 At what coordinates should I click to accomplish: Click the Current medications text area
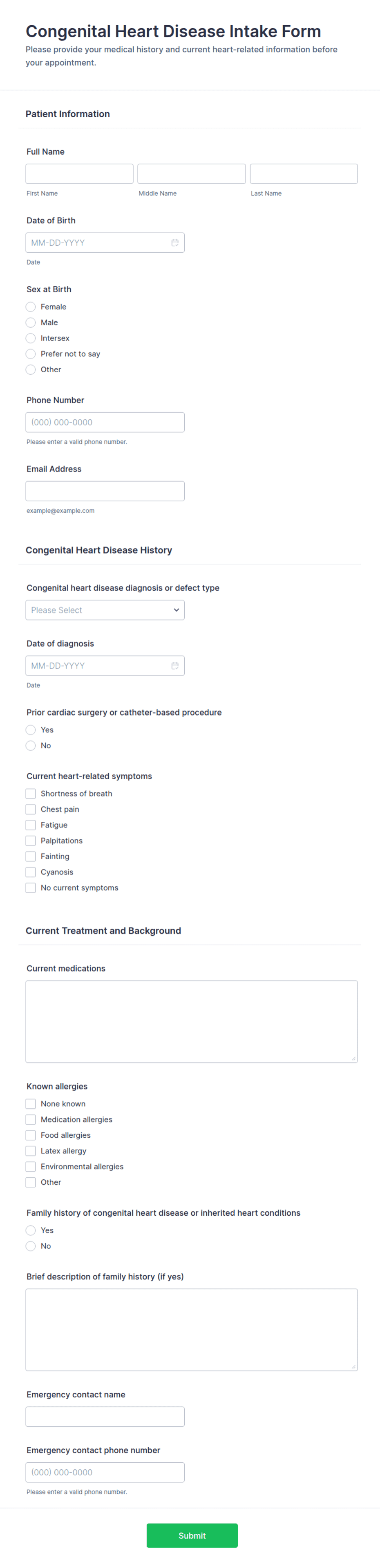pyautogui.click(x=191, y=1021)
